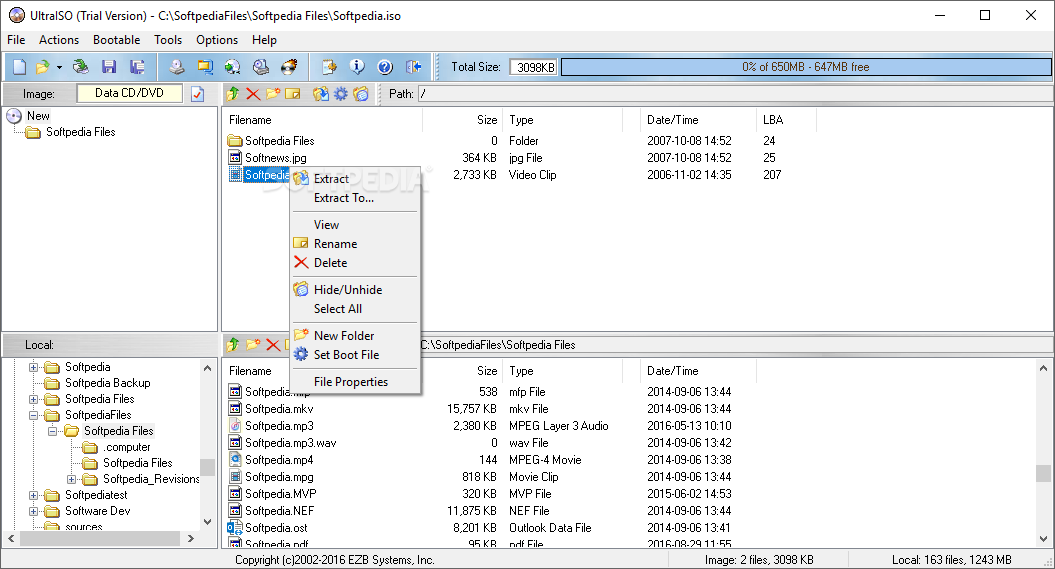Click the New Folder icon in Local toolbar
Image resolution: width=1055 pixels, height=569 pixels.
coord(253,344)
